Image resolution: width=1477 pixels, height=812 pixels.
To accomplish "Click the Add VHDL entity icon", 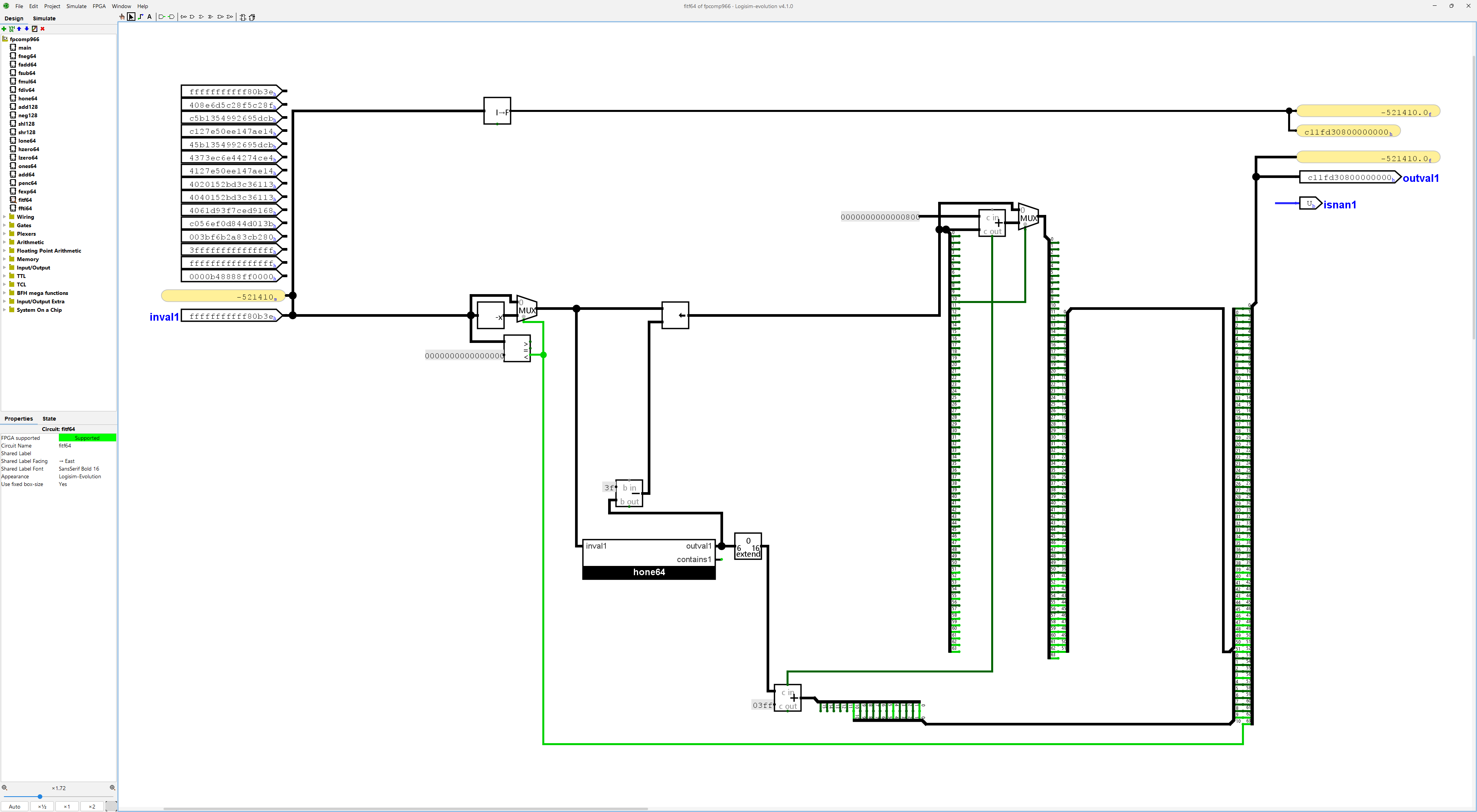I will [12, 29].
